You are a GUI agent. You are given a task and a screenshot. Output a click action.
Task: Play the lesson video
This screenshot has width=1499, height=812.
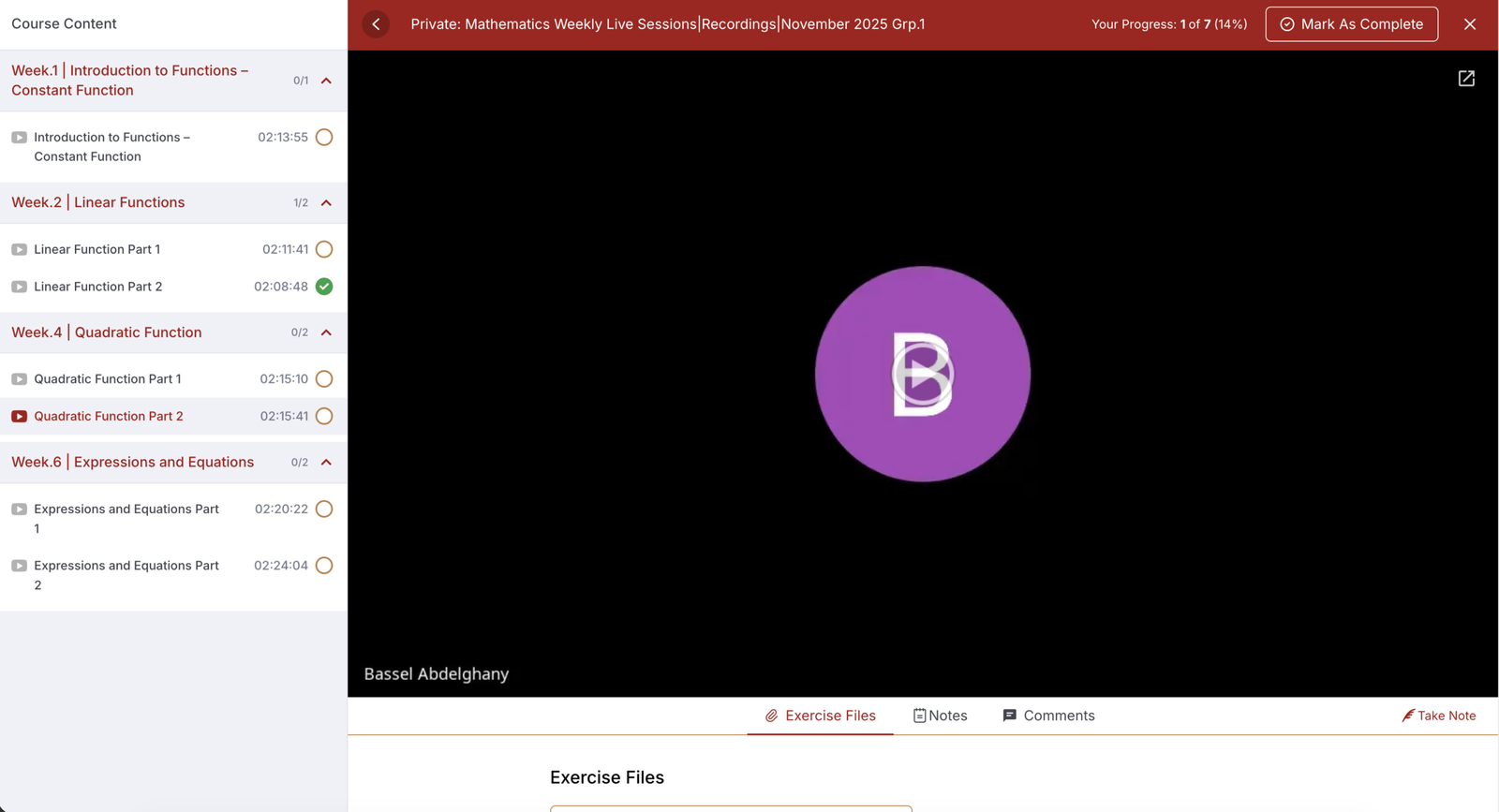(x=923, y=374)
